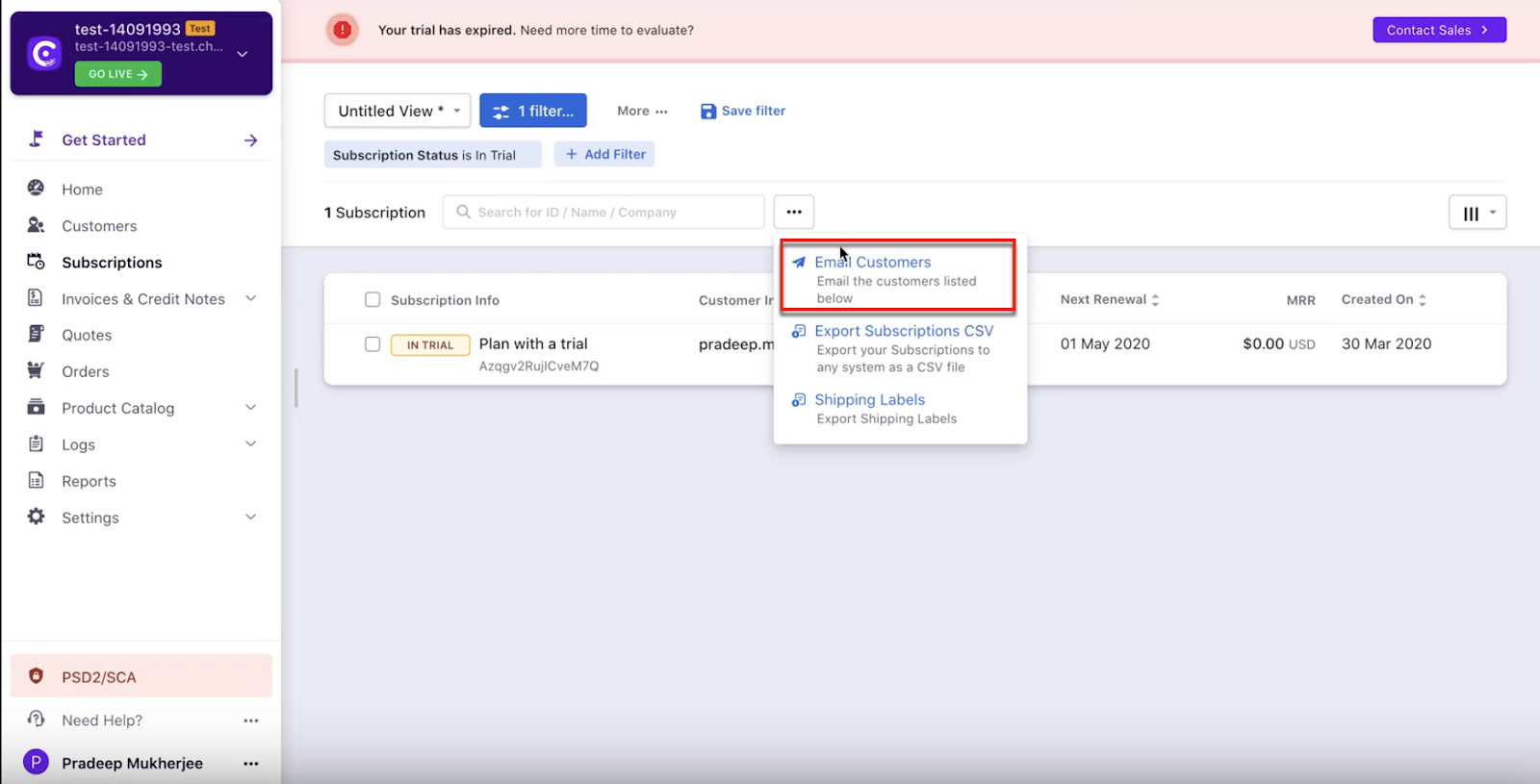Click the Save filter disk icon
1540x784 pixels.
708,112
